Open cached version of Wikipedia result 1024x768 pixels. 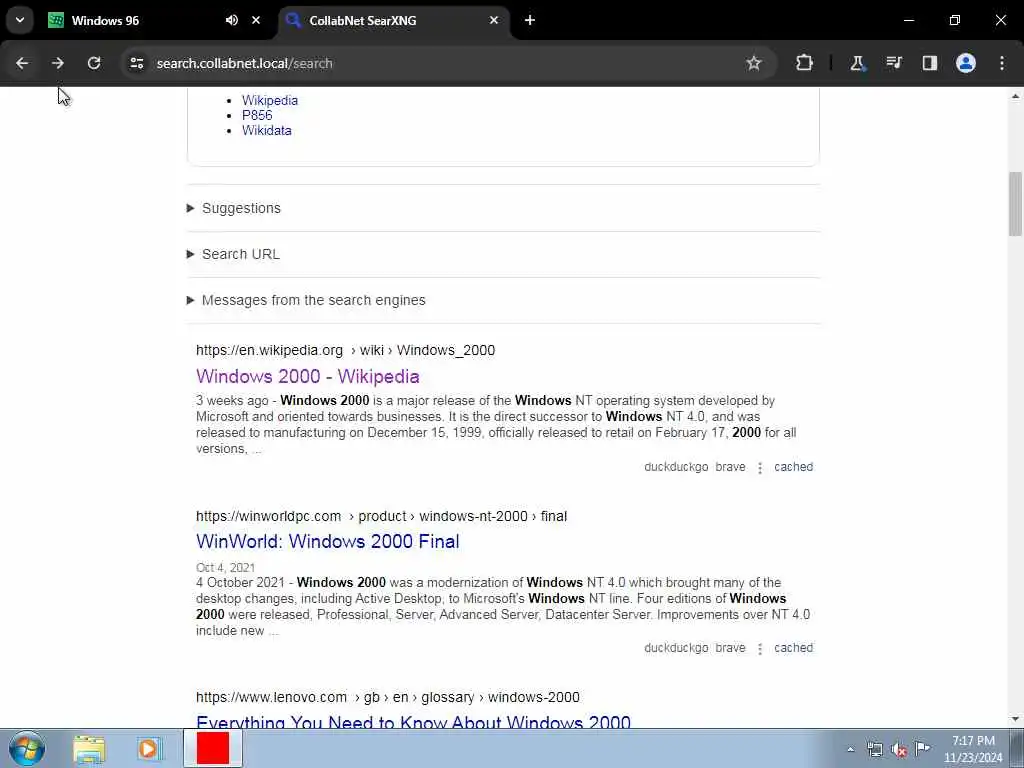pyautogui.click(x=793, y=467)
